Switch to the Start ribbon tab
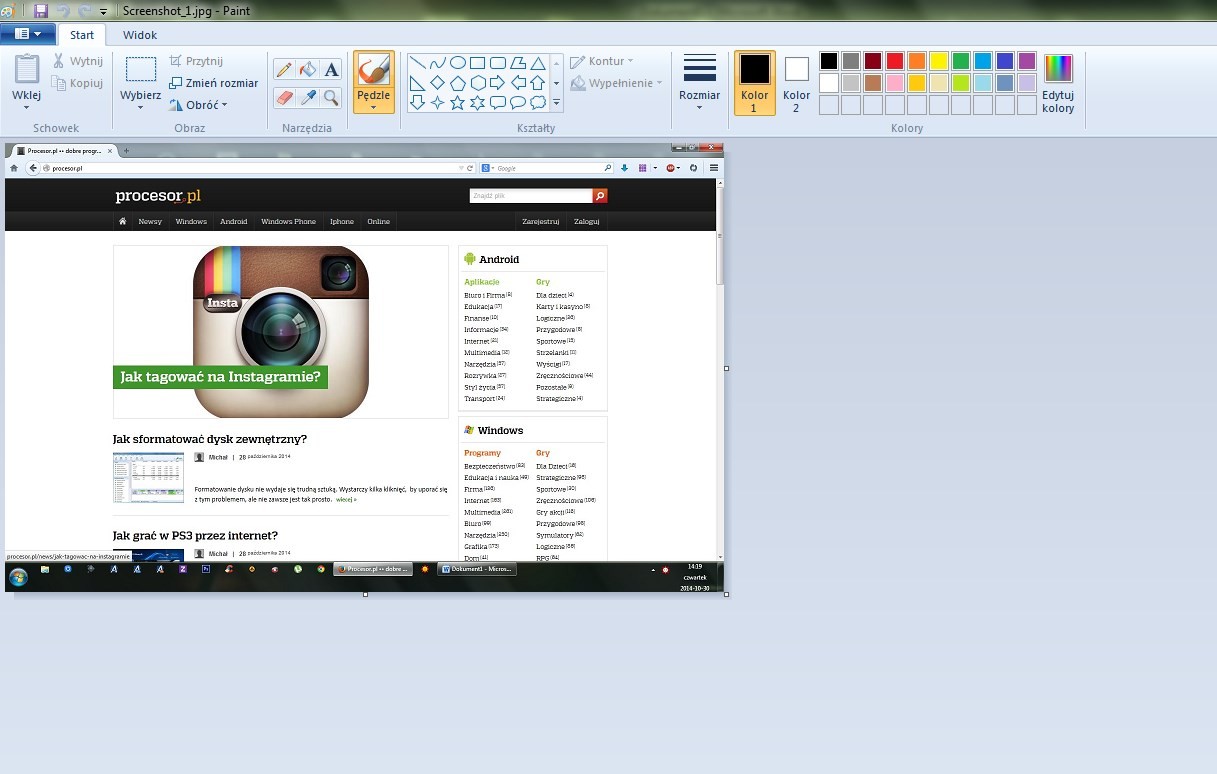 82,35
